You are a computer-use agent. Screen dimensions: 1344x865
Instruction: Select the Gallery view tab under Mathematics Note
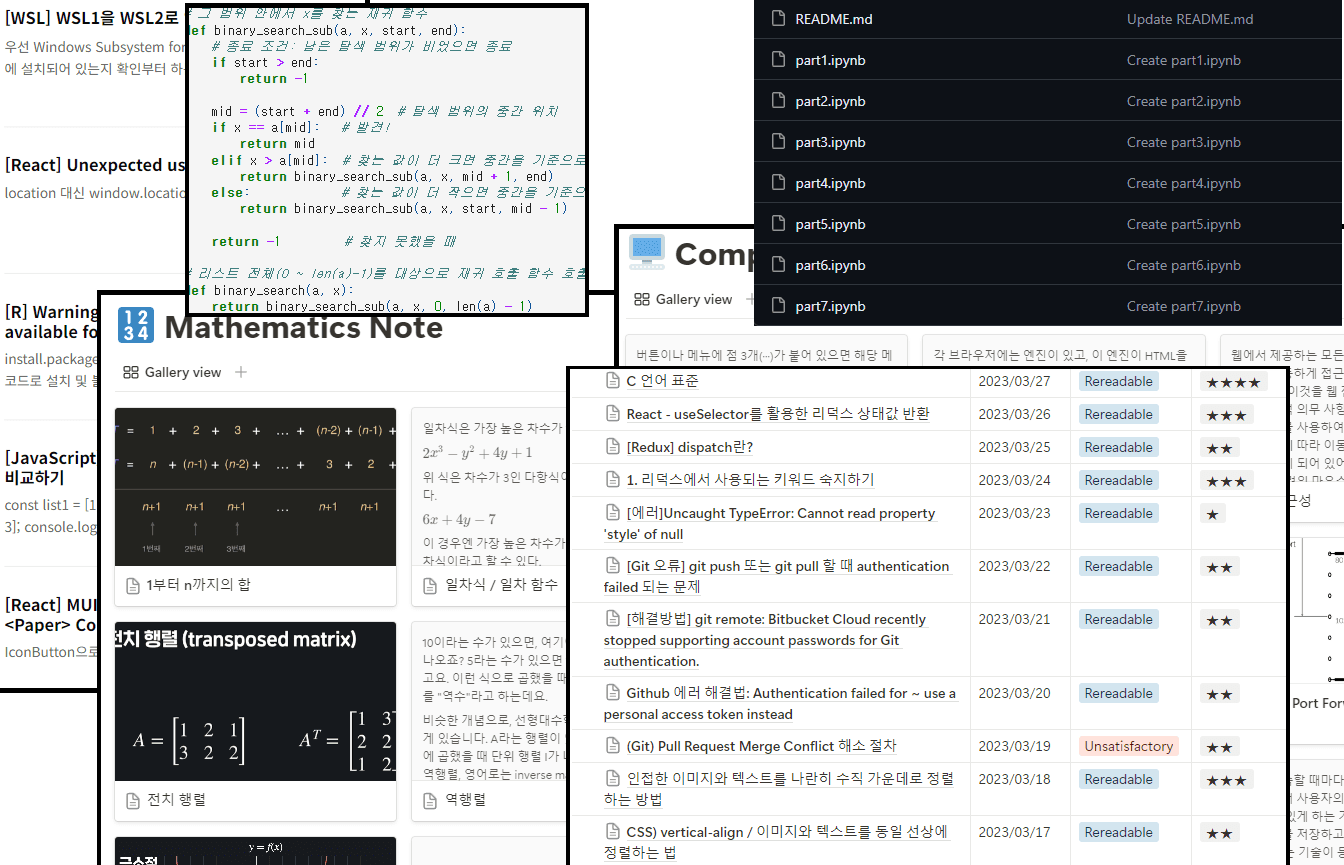(172, 372)
